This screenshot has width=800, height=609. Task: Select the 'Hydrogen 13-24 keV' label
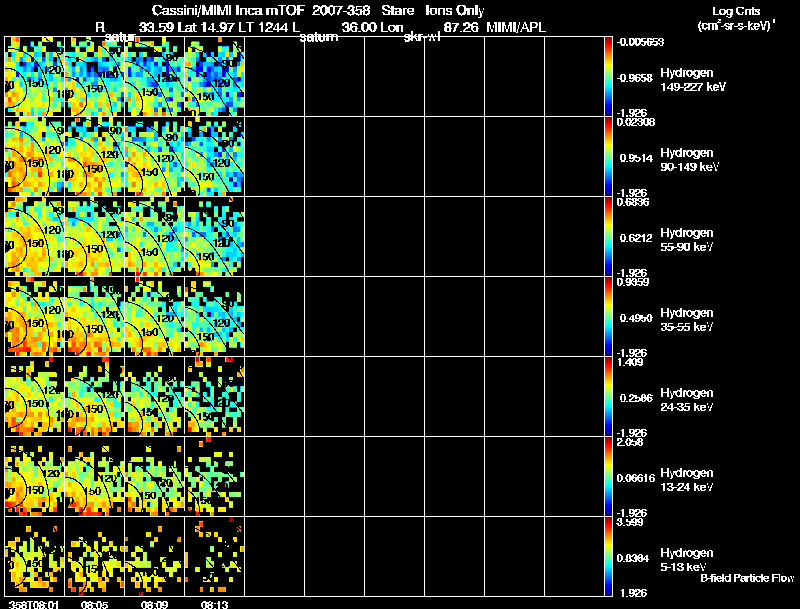[x=687, y=480]
